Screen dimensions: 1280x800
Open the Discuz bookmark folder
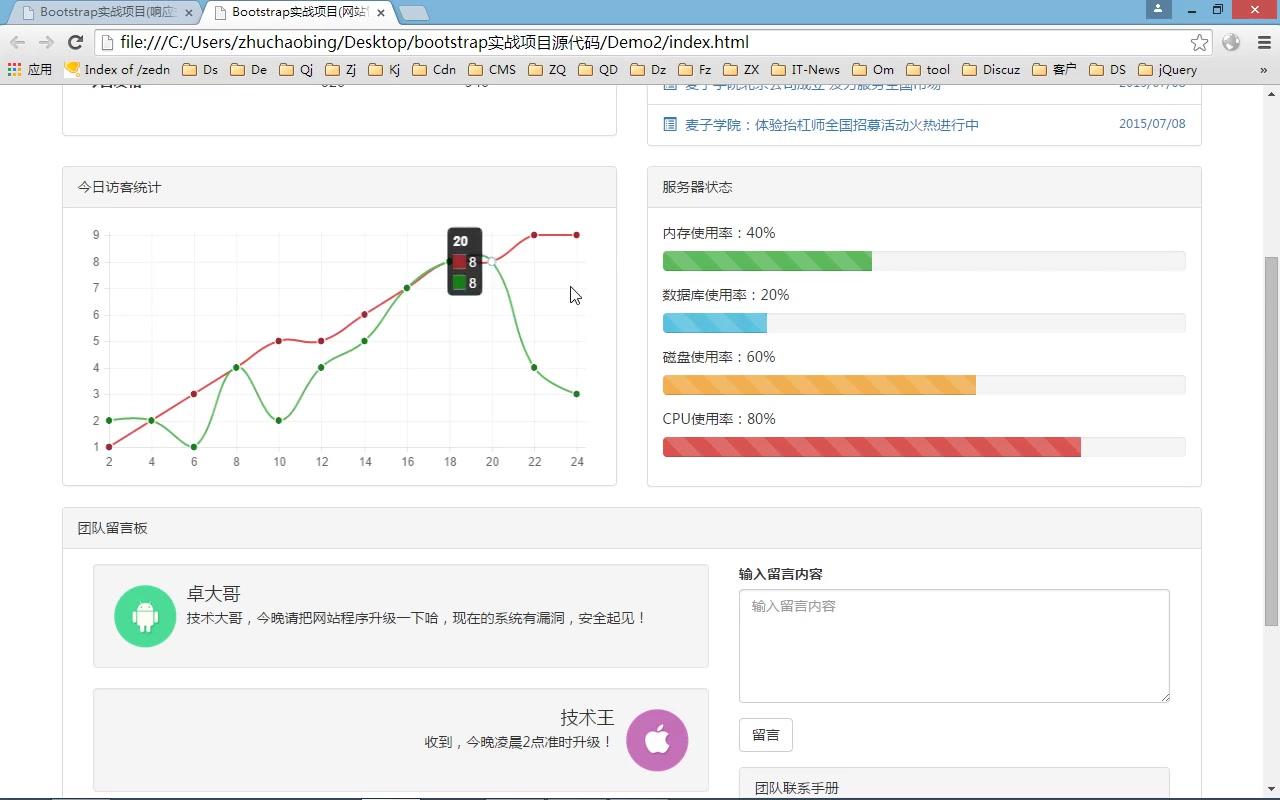(992, 70)
